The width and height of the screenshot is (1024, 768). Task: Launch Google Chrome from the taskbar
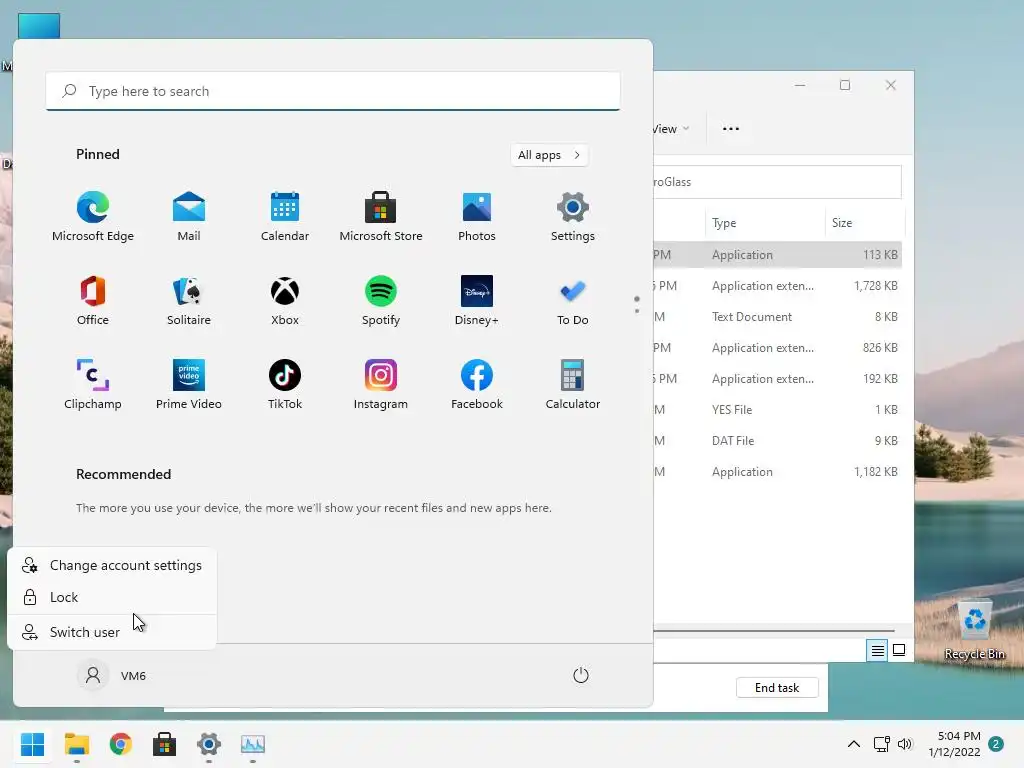[121, 744]
